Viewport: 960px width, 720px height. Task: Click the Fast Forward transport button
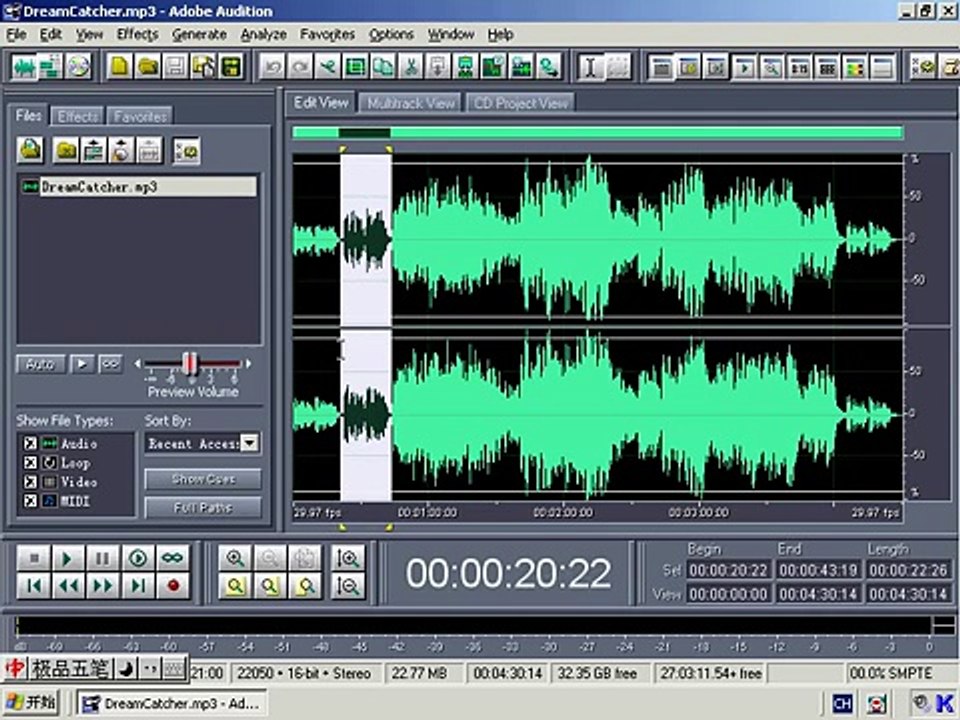coord(102,586)
